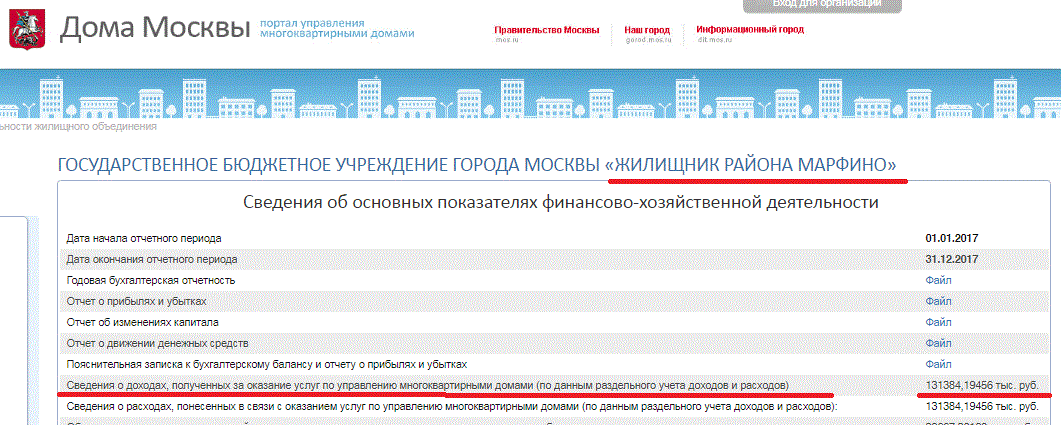Click the expenses value in Сведения о расходах row
The image size is (1061, 425).
pyautogui.click(x=982, y=406)
